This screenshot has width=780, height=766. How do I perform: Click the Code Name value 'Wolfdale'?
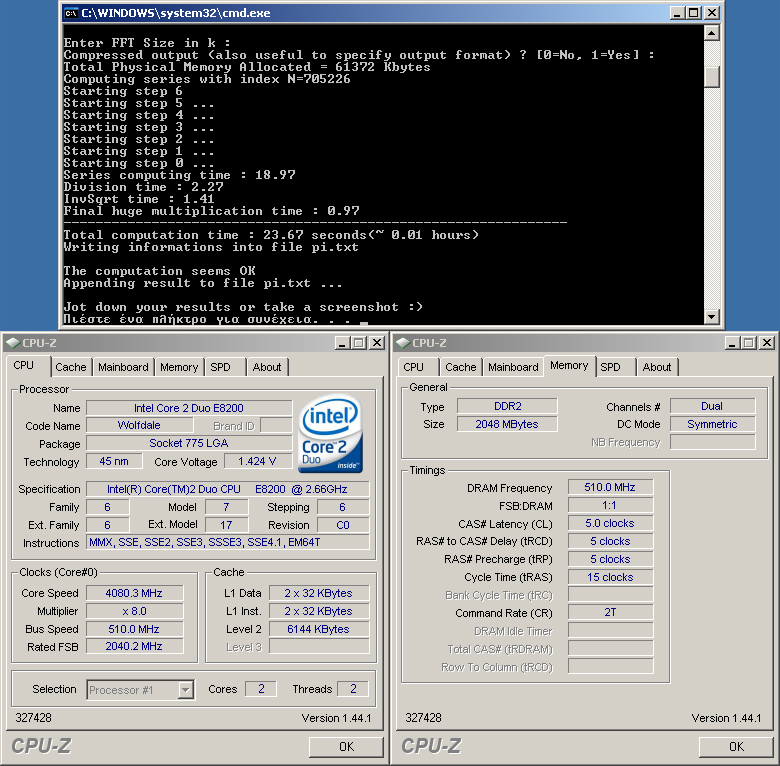coord(139,425)
